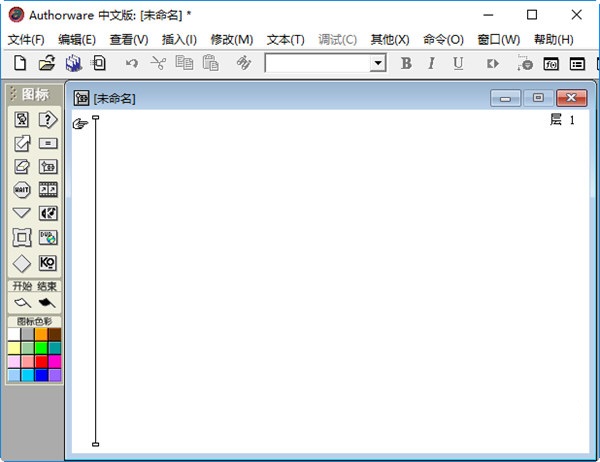This screenshot has width=600, height=462.
Task: Maximize the Authorware main window
Action: 532,15
